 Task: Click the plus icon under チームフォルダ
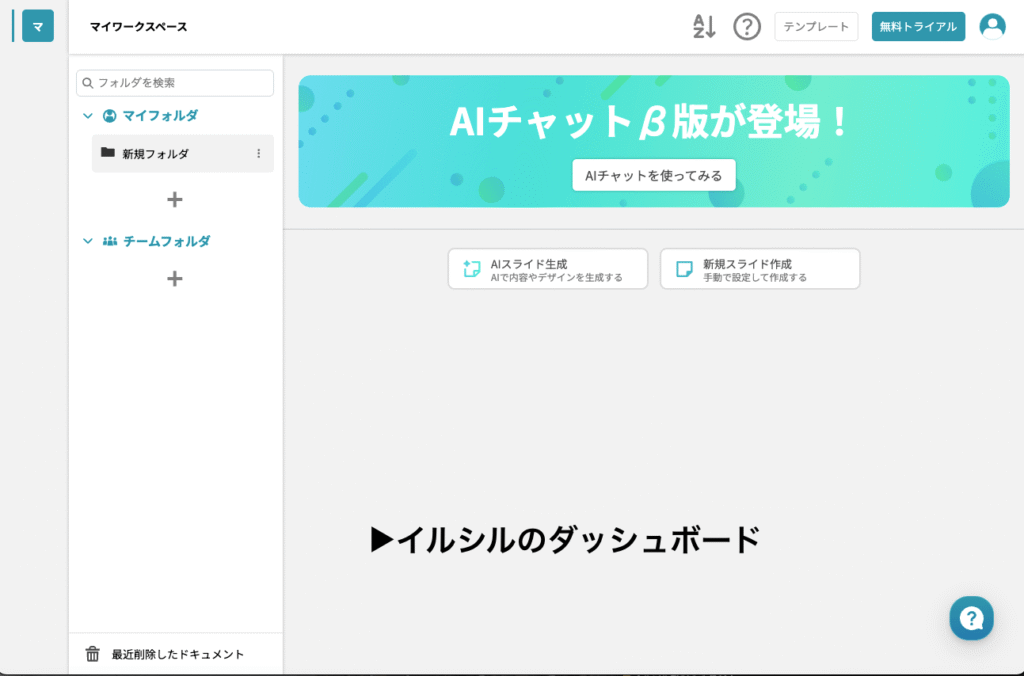coord(174,279)
